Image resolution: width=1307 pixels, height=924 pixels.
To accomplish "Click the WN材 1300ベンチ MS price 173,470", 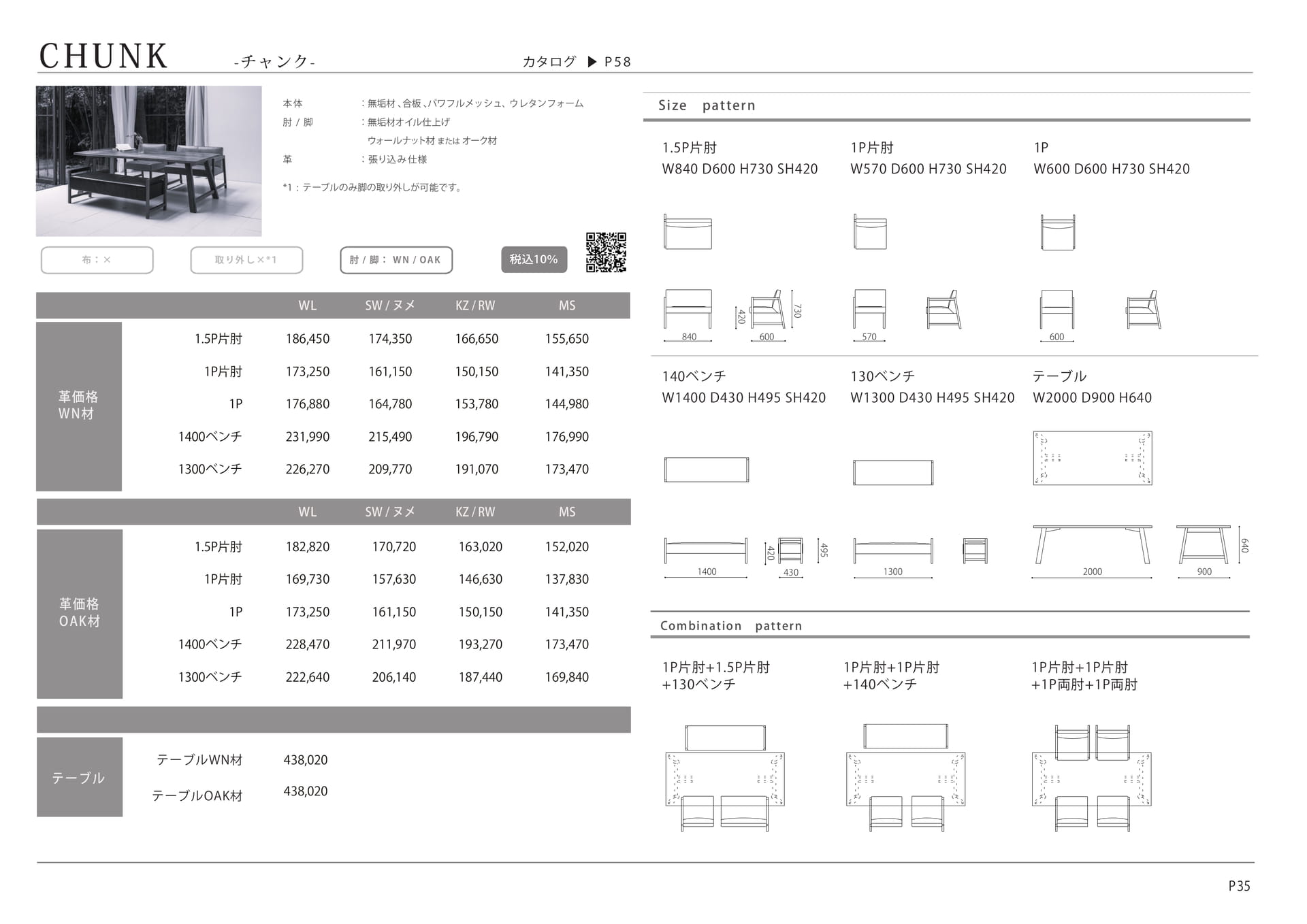I will click(567, 469).
